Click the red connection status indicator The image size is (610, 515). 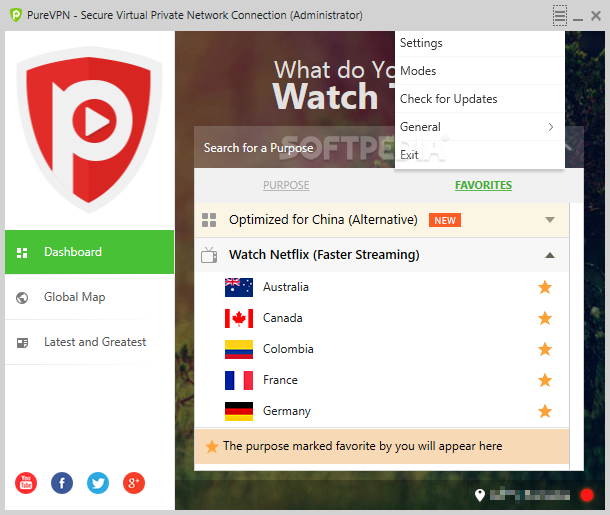[x=587, y=495]
